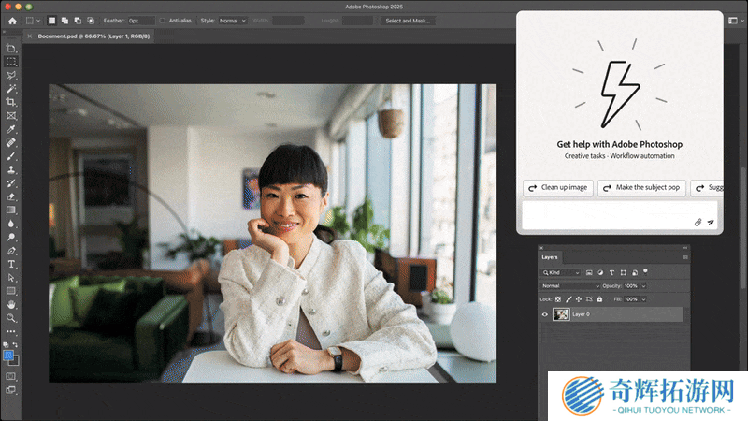
Task: Select the Rectangular Marquee tool
Action: pos(12,61)
